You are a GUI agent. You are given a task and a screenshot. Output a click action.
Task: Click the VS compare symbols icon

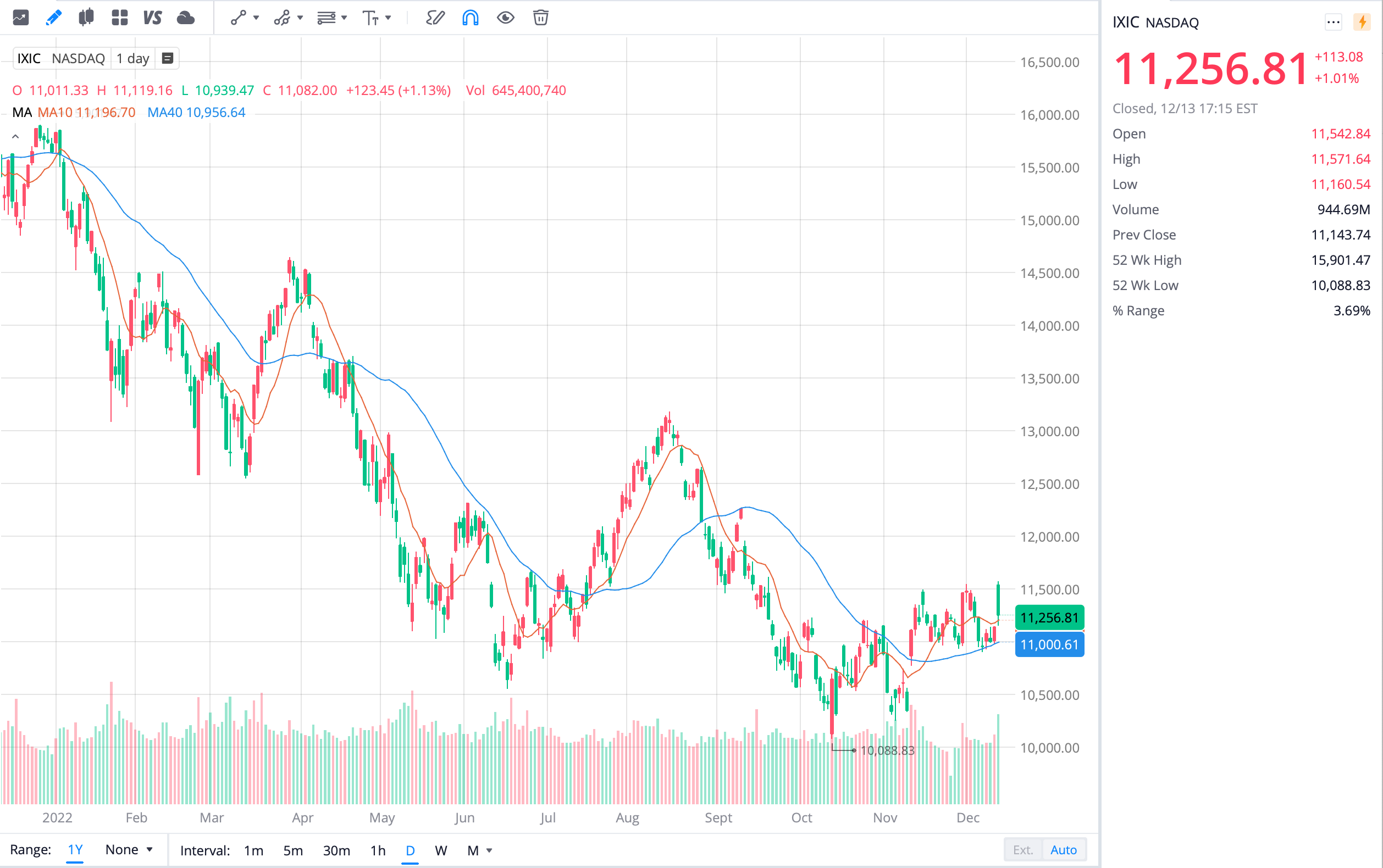click(152, 18)
